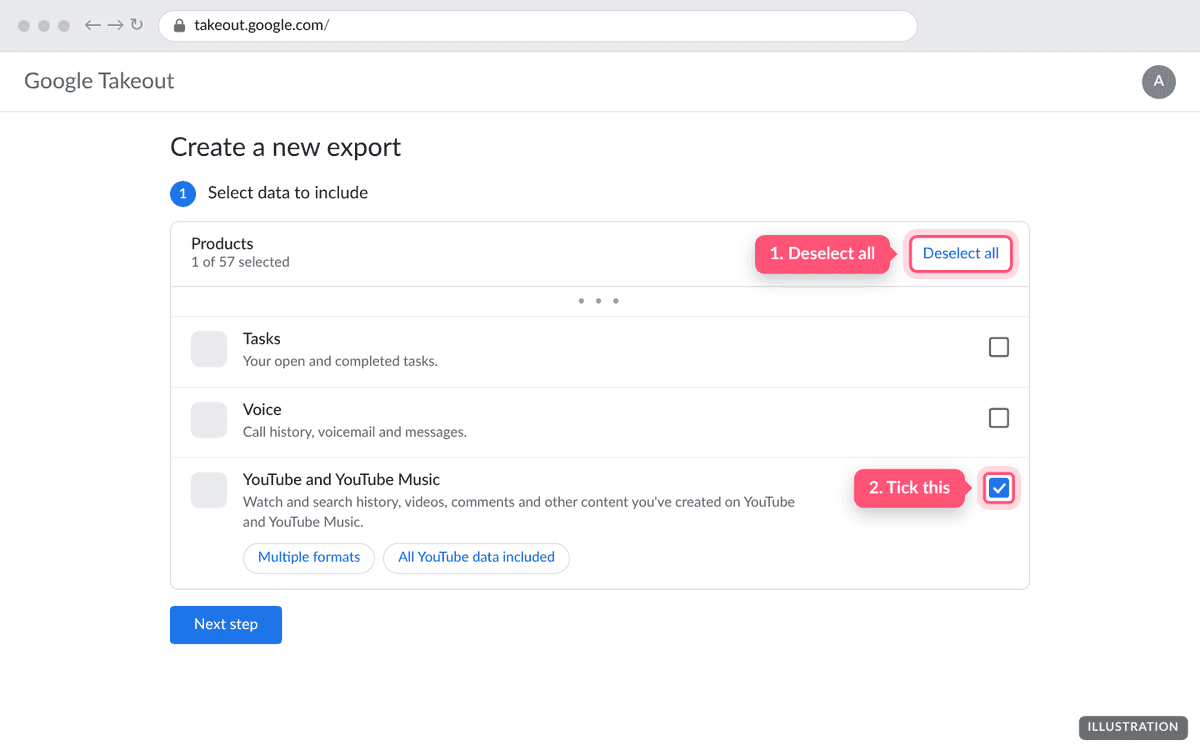The image size is (1200, 750).
Task: Click the 'Voice' product name
Action: [262, 410]
